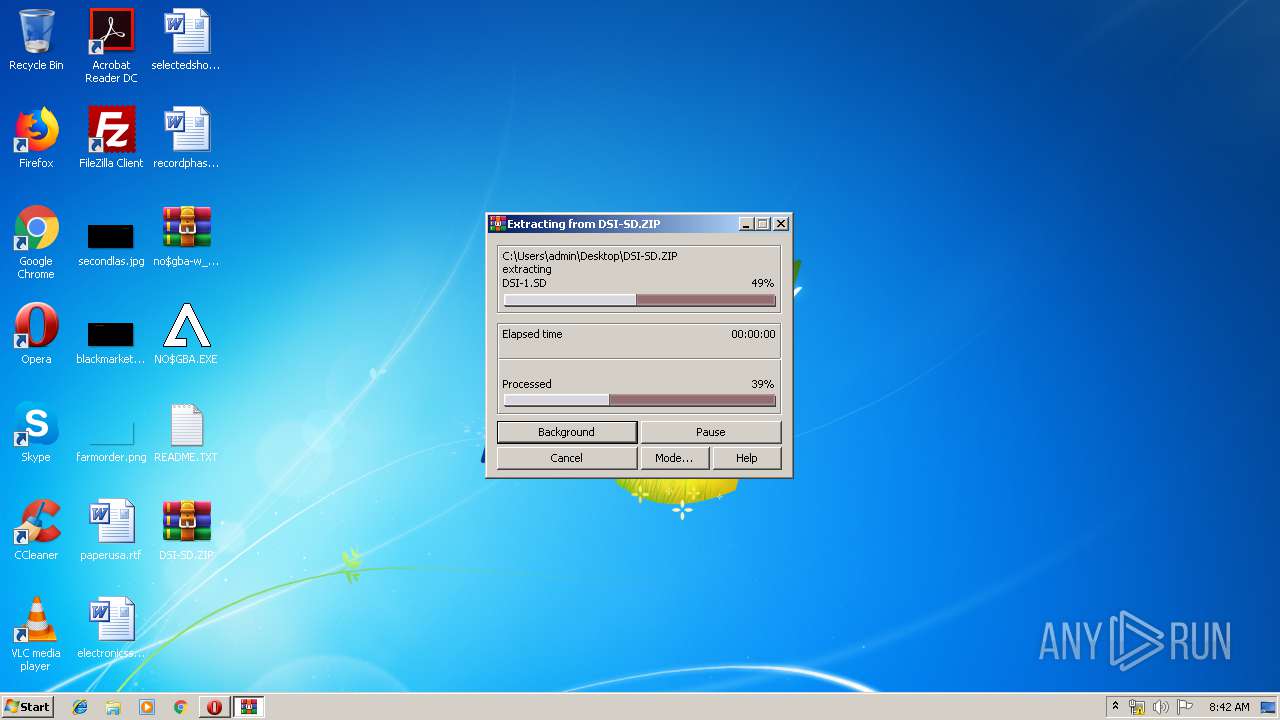This screenshot has height=720, width=1280.
Task: Select the paperusa.rtf document
Action: (x=111, y=531)
